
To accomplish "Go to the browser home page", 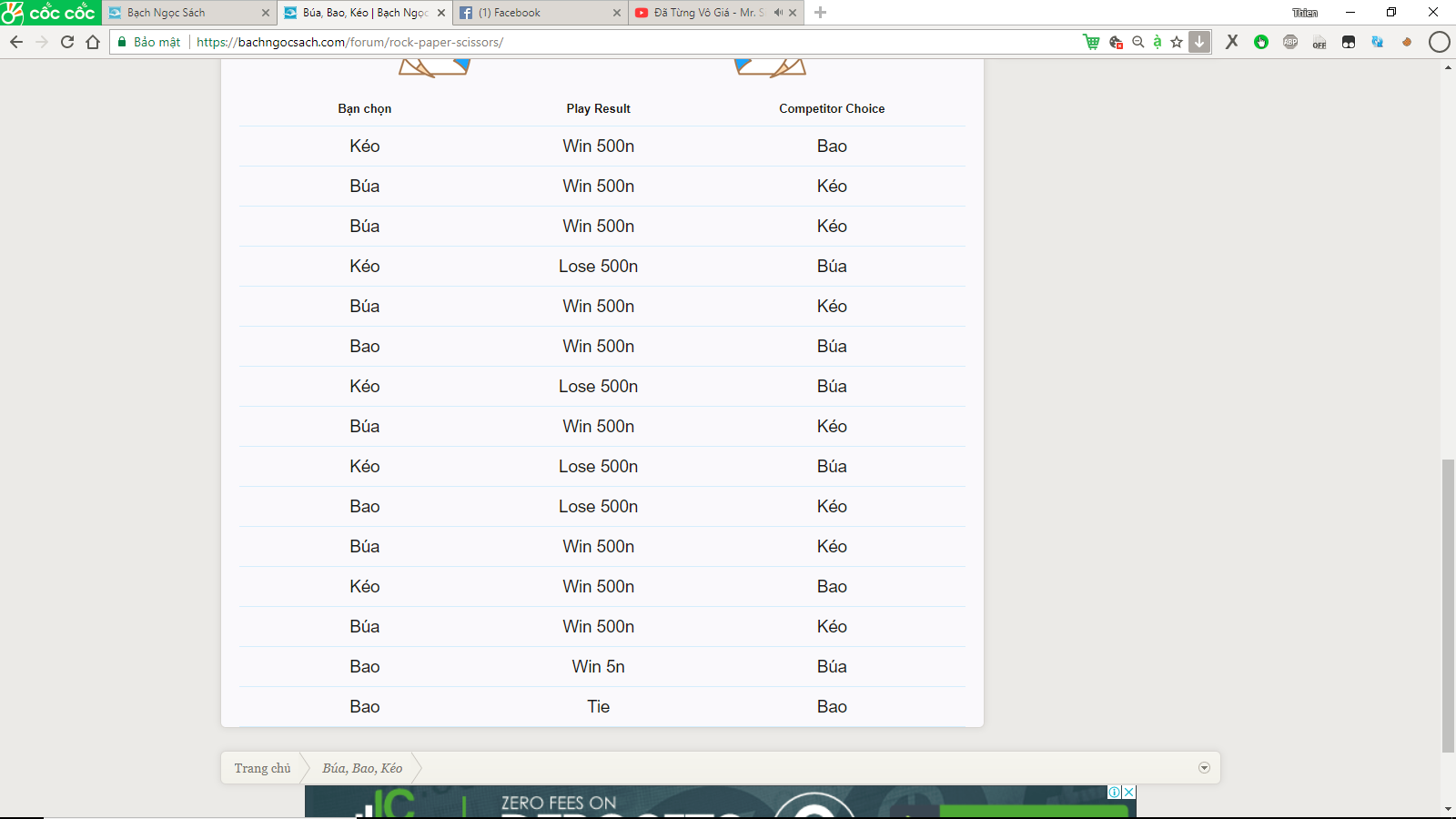I will click(93, 42).
